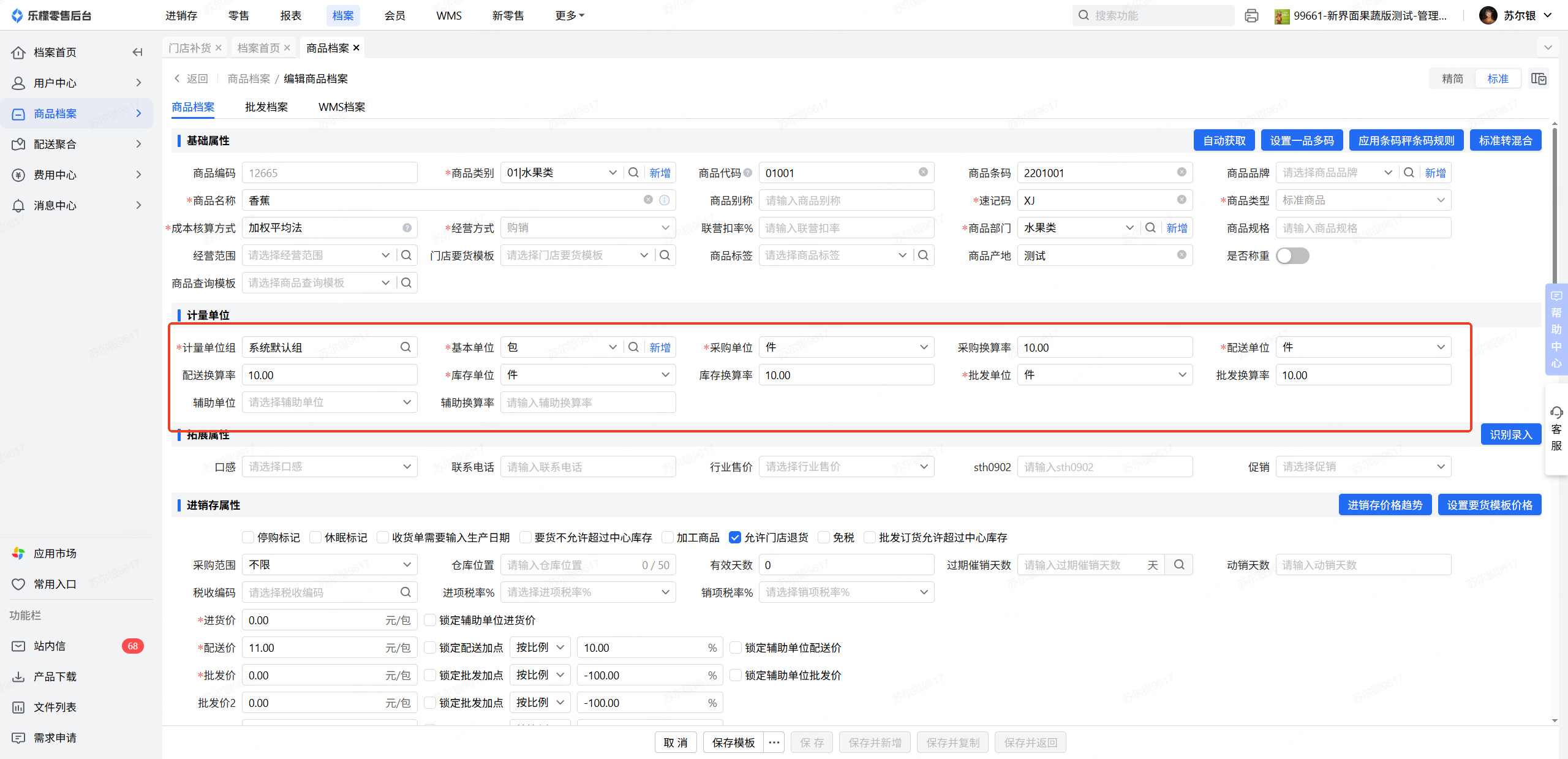Click the layout settings icon beside 标准

tap(1539, 78)
